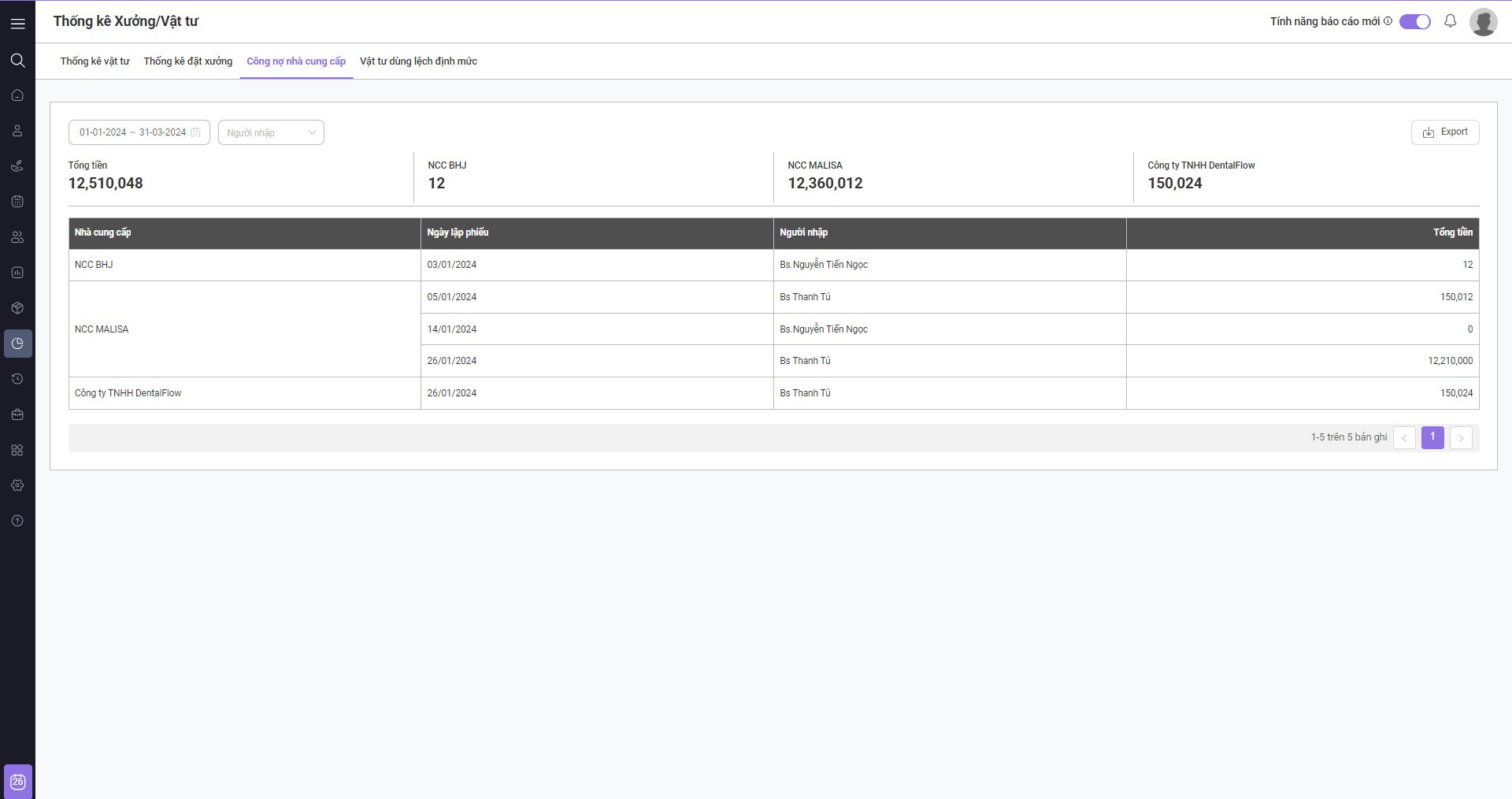Go to the home icon in the sidebar
This screenshot has height=799, width=1512.
point(17,95)
